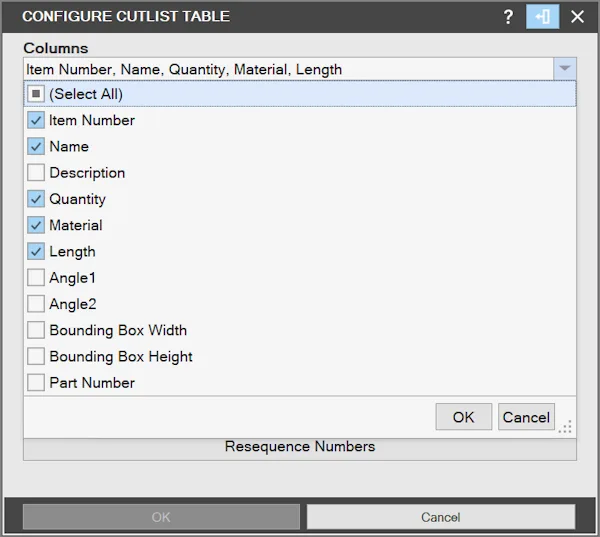Image resolution: width=600 pixels, height=537 pixels.
Task: Check the Bounding Box Height option
Action: 36,356
